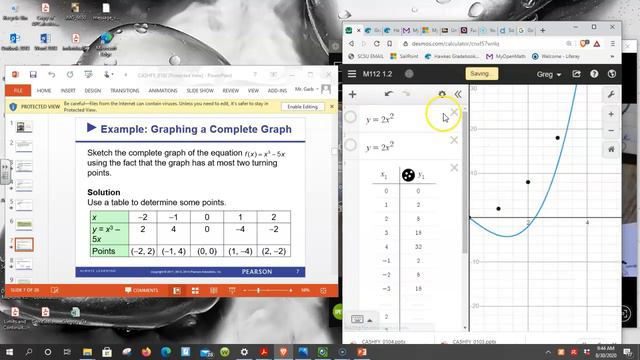The width and height of the screenshot is (640, 360).
Task: Show the Desmos on-screen keypad
Action: pos(357,319)
